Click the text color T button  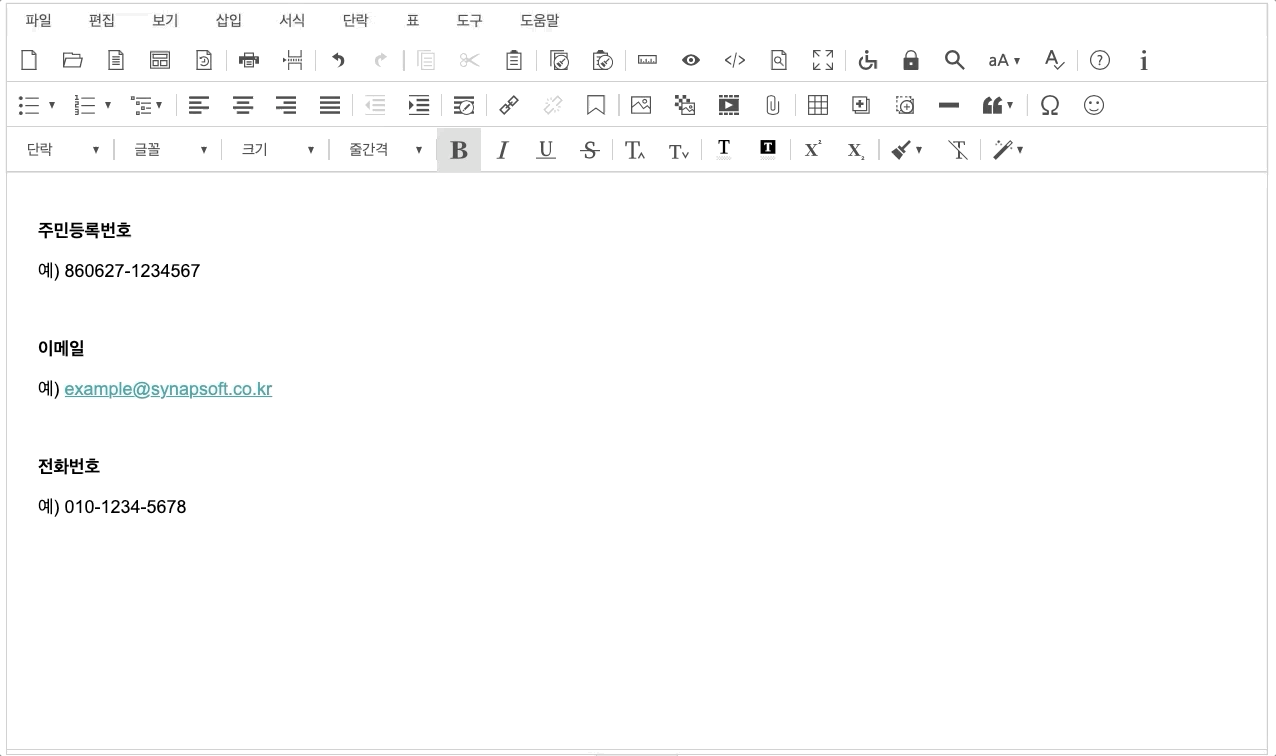click(724, 150)
